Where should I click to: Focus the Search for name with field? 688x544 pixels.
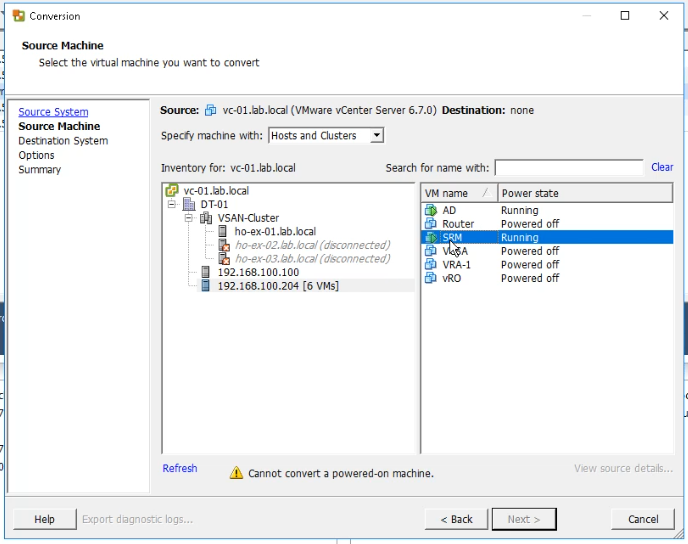pyautogui.click(x=569, y=168)
